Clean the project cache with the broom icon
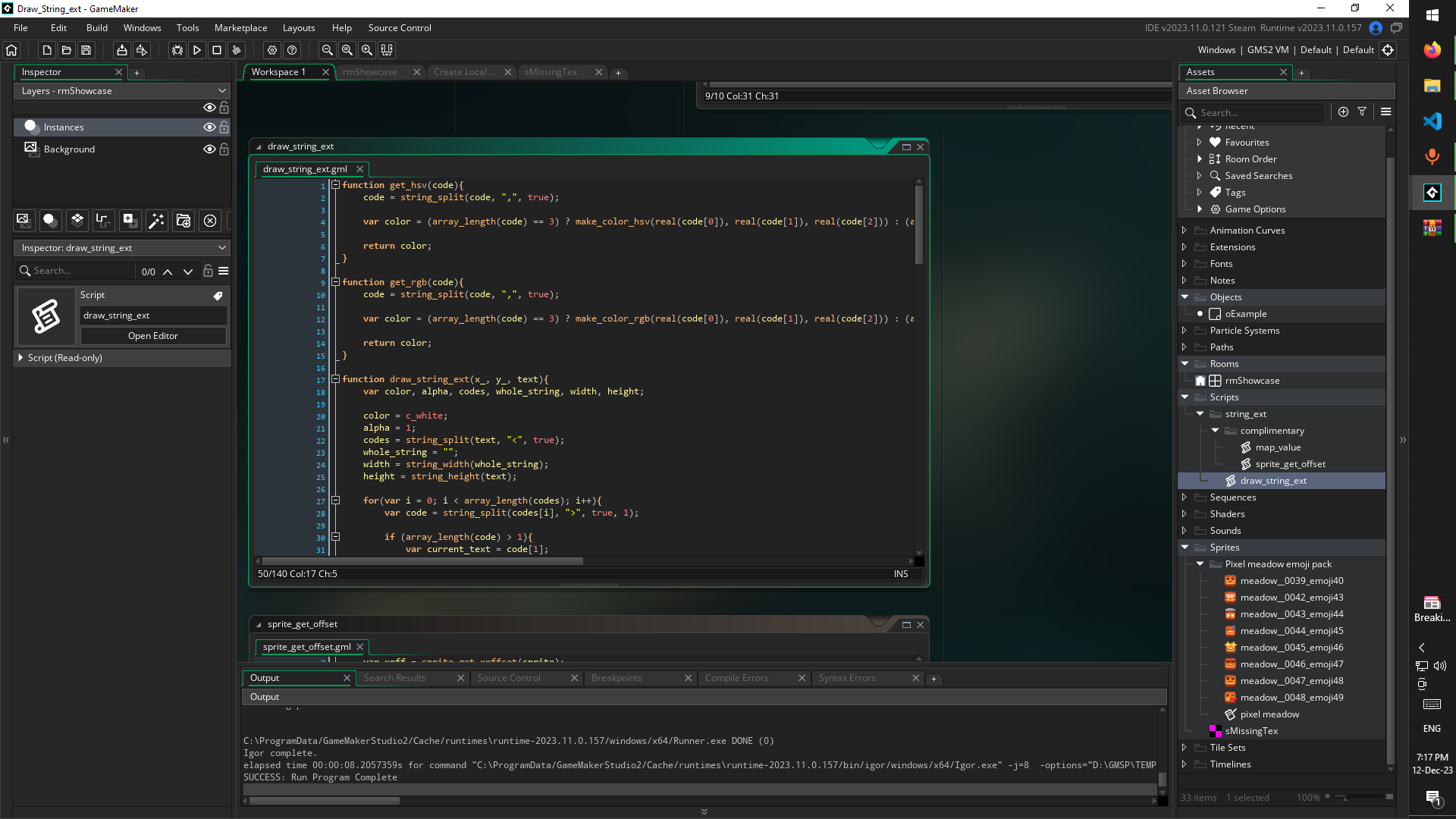The image size is (1456, 819). click(236, 50)
